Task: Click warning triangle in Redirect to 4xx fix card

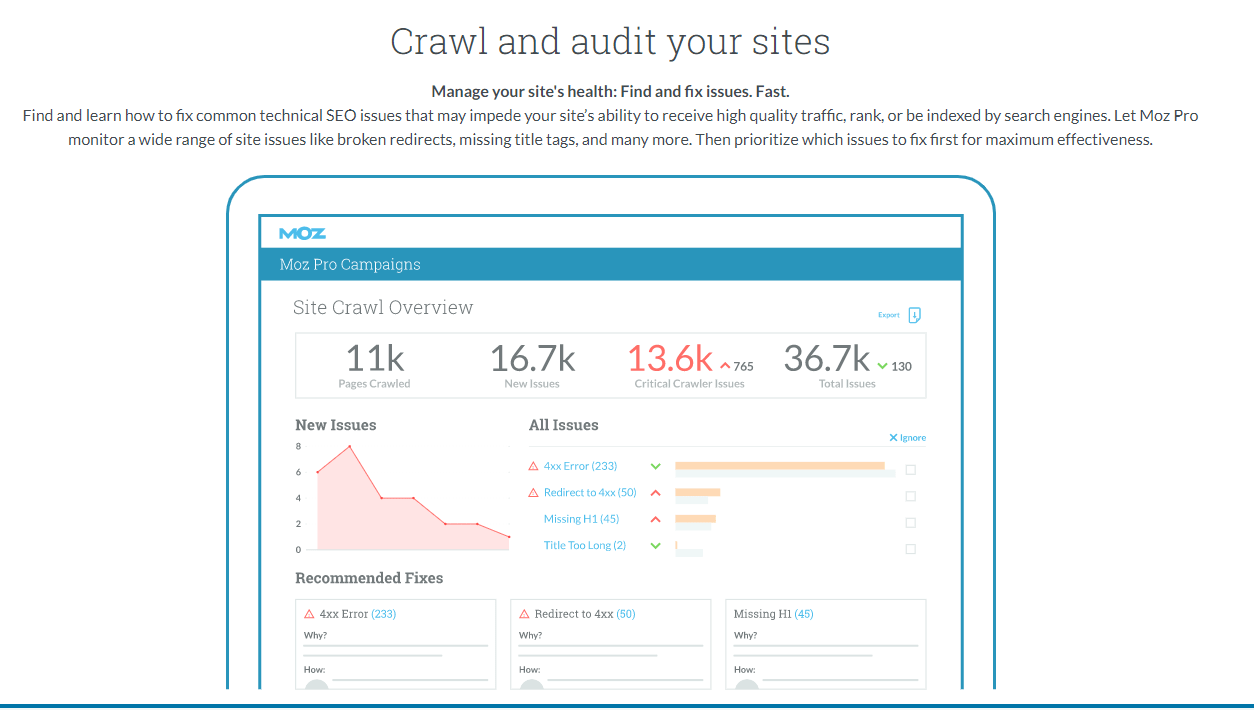Action: pyautogui.click(x=524, y=614)
